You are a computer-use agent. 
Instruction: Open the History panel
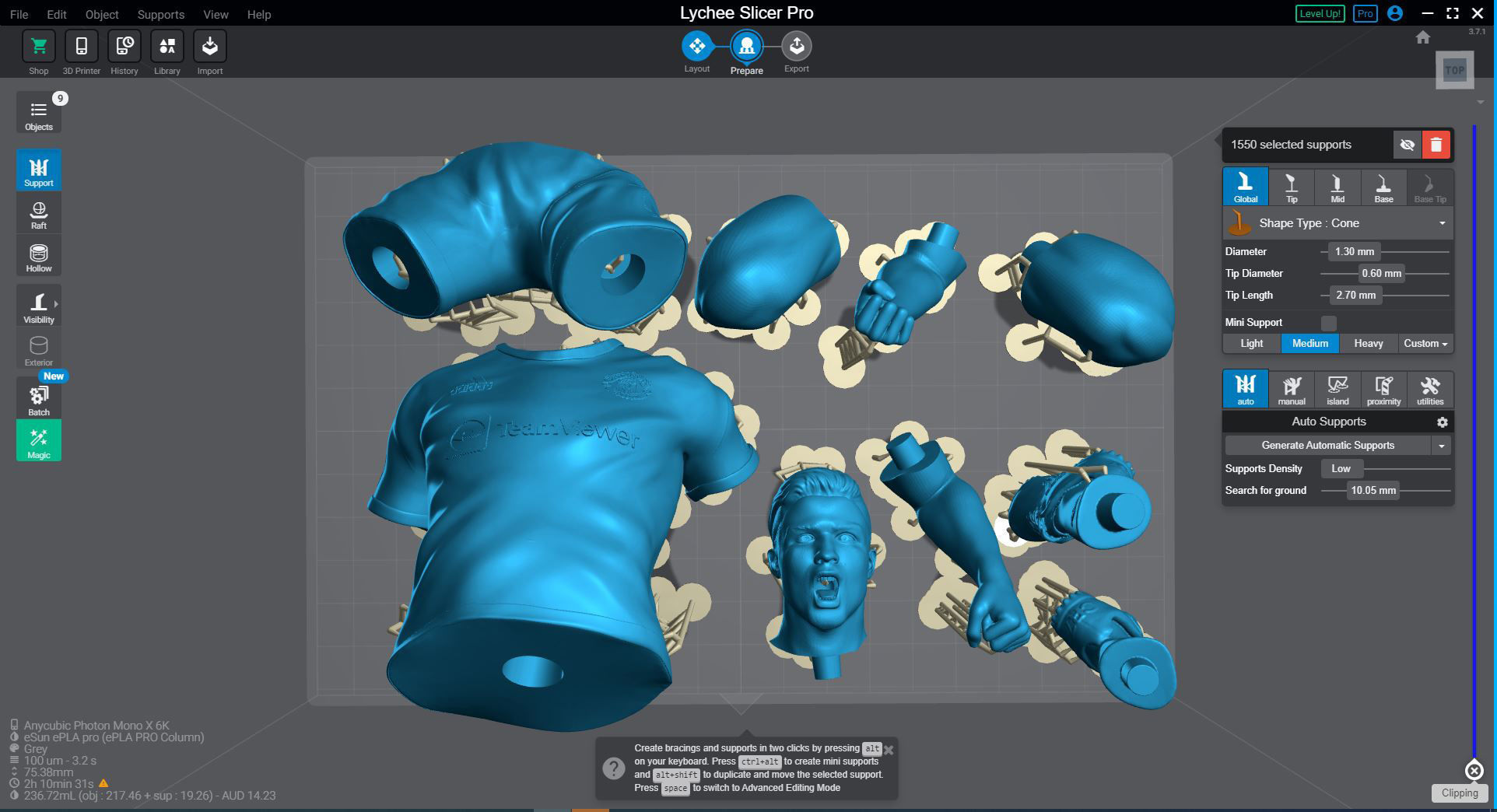[124, 47]
